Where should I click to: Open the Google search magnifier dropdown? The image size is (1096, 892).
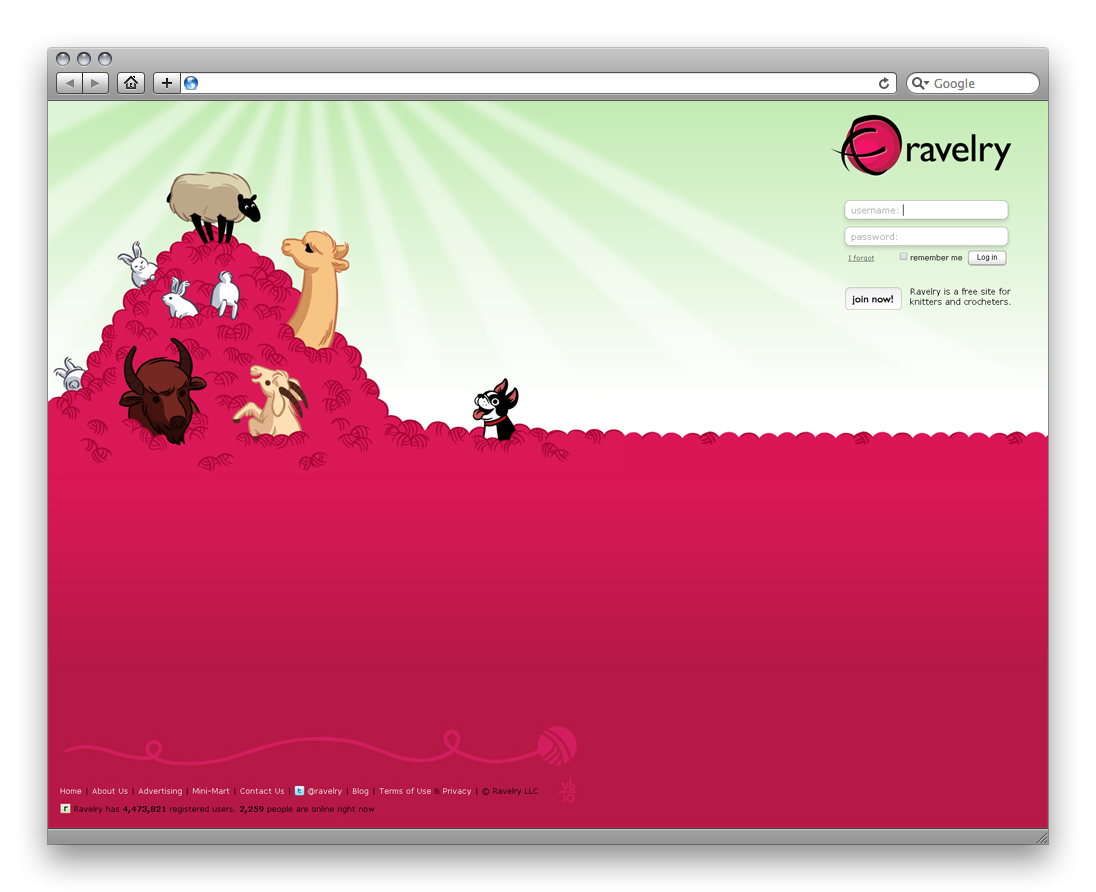coord(921,83)
